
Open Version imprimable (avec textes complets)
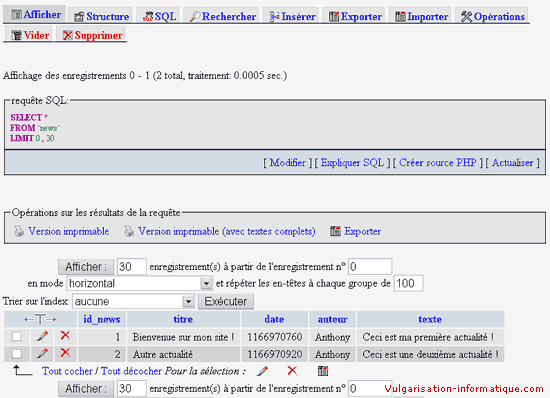click(227, 231)
